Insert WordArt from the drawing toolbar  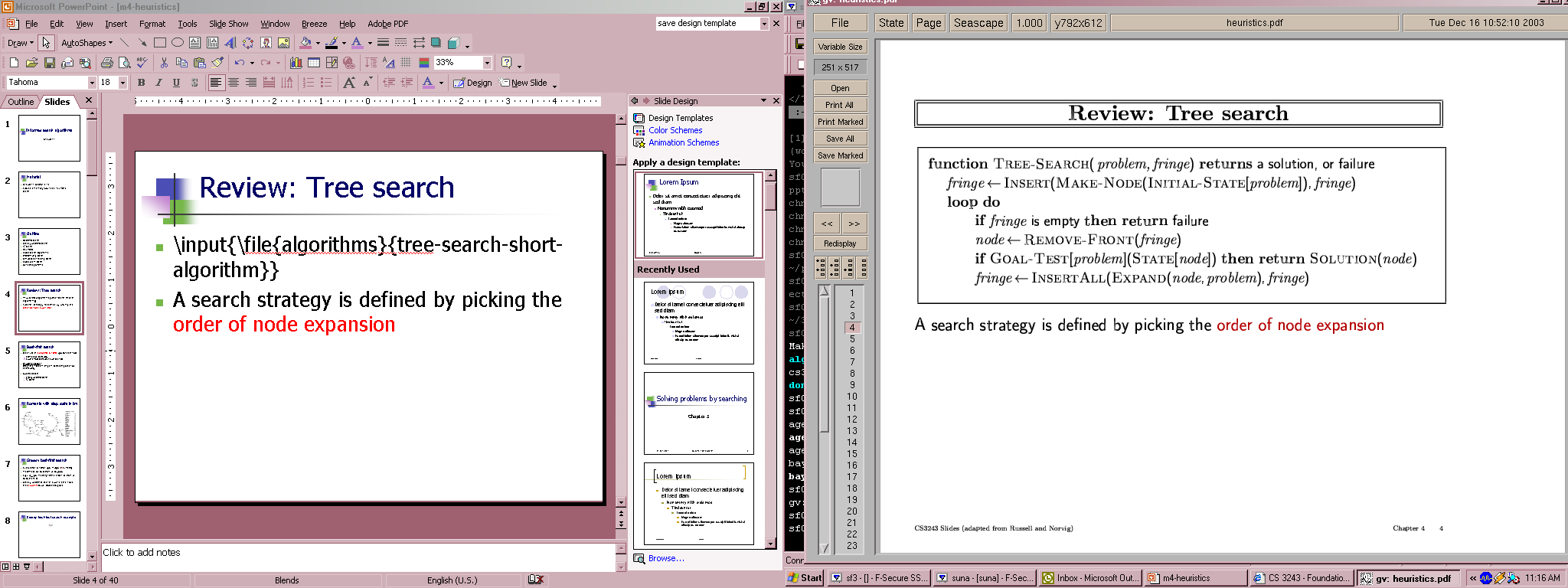coord(230,43)
